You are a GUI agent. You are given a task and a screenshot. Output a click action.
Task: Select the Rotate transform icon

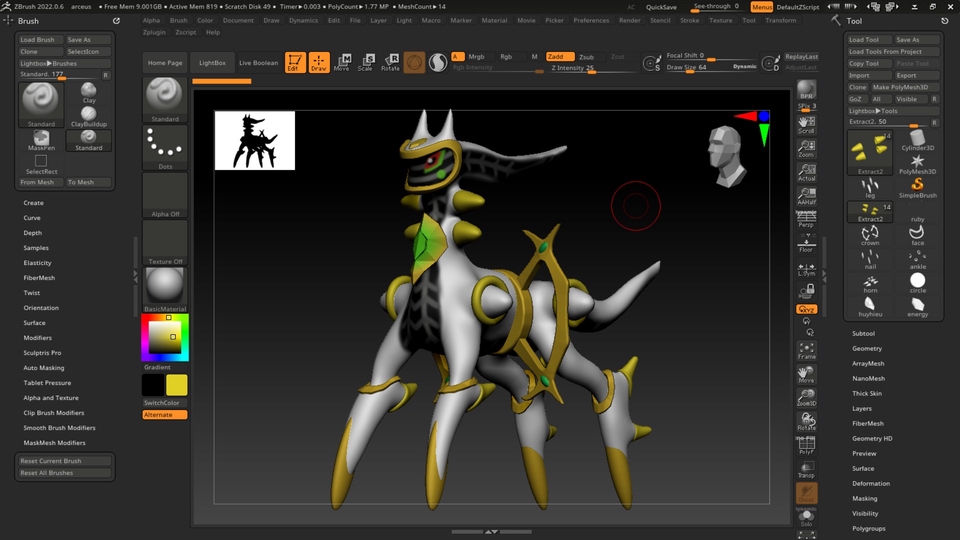(x=390, y=62)
